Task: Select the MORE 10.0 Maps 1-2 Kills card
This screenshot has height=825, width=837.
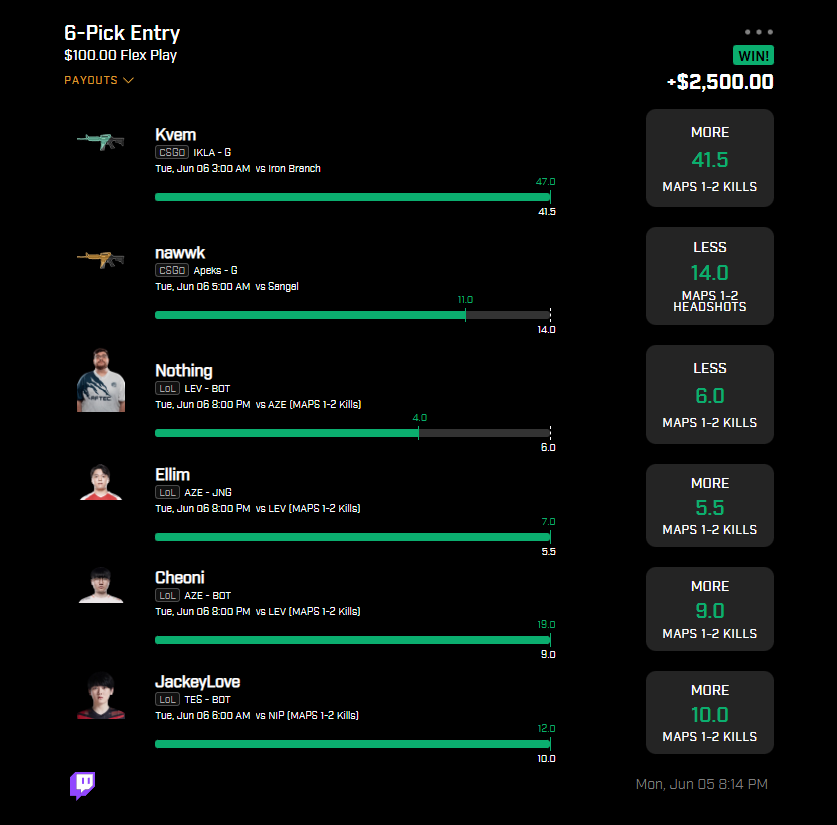Action: (709, 712)
